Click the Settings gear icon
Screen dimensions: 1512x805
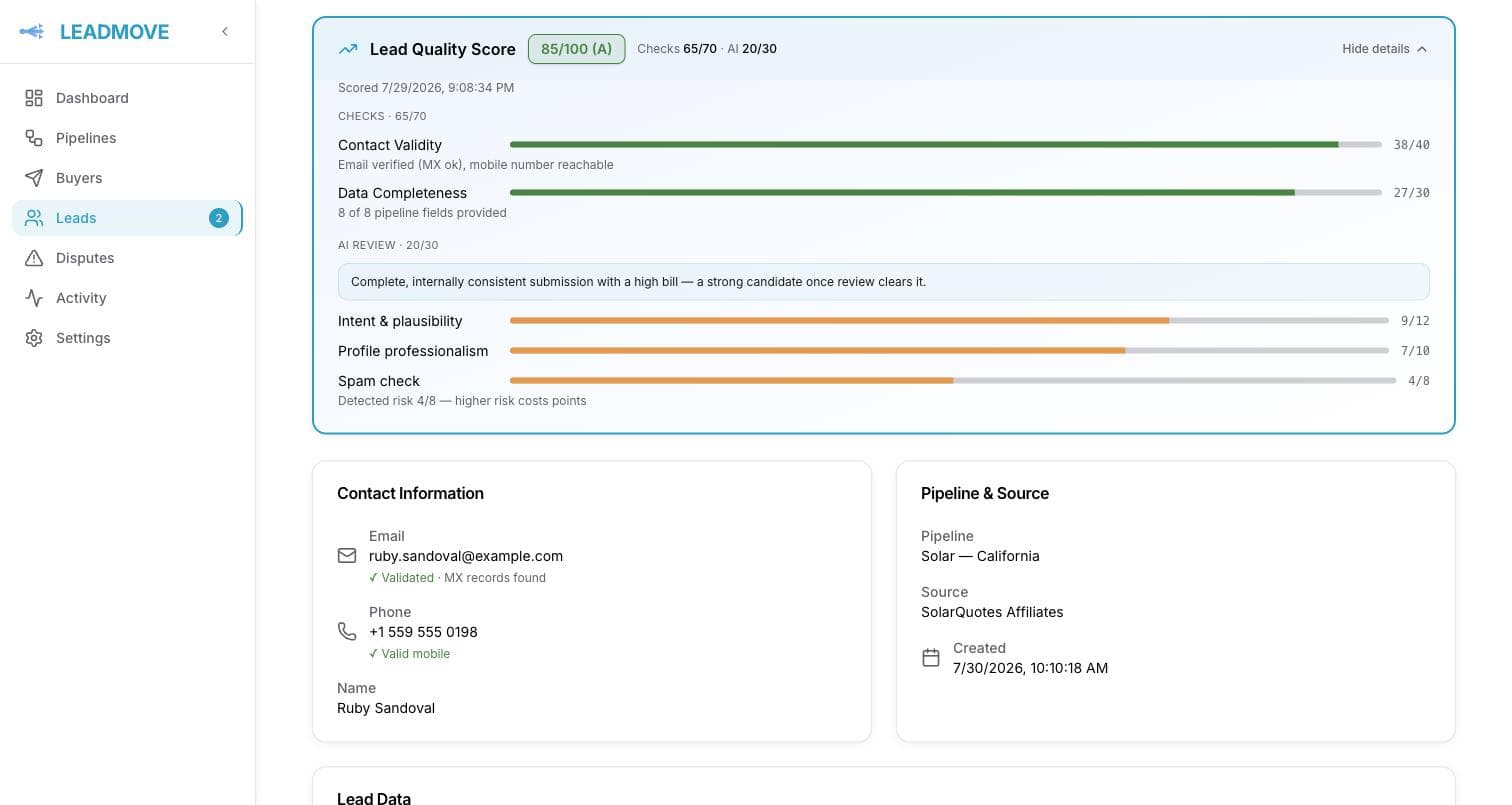click(34, 338)
